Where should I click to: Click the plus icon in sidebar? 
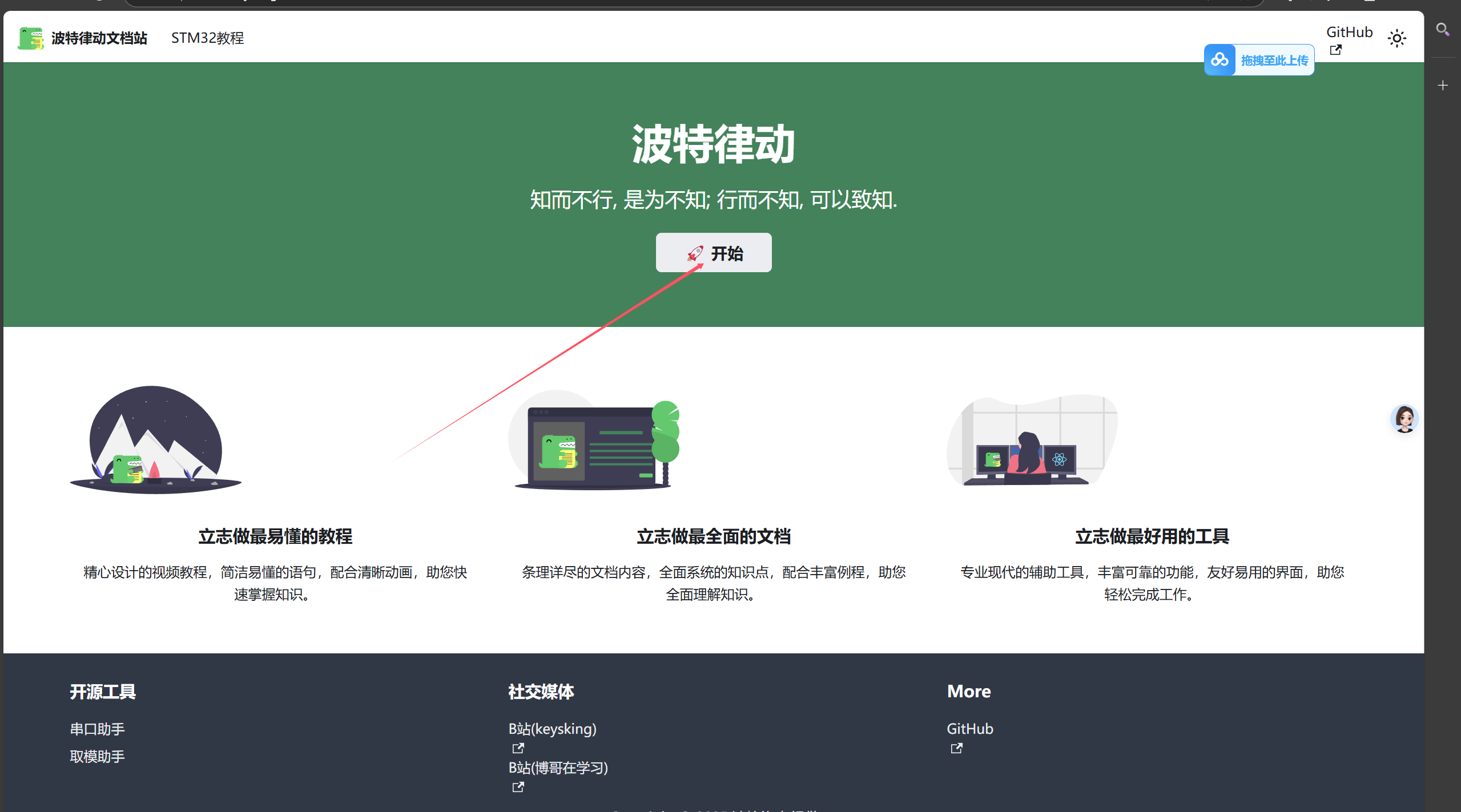pyautogui.click(x=1443, y=86)
